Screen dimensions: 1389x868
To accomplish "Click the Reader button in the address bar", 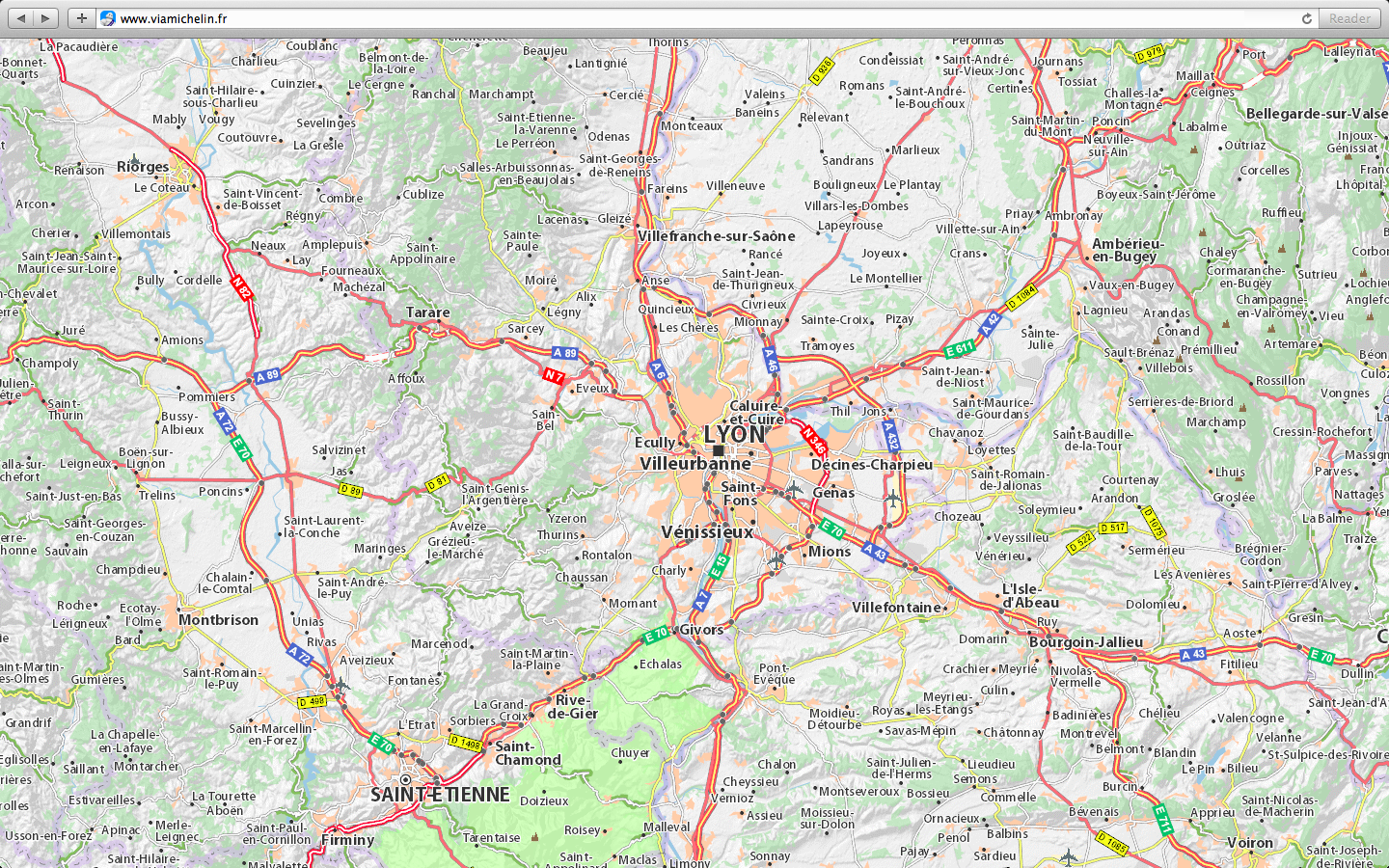I will click(1349, 18).
